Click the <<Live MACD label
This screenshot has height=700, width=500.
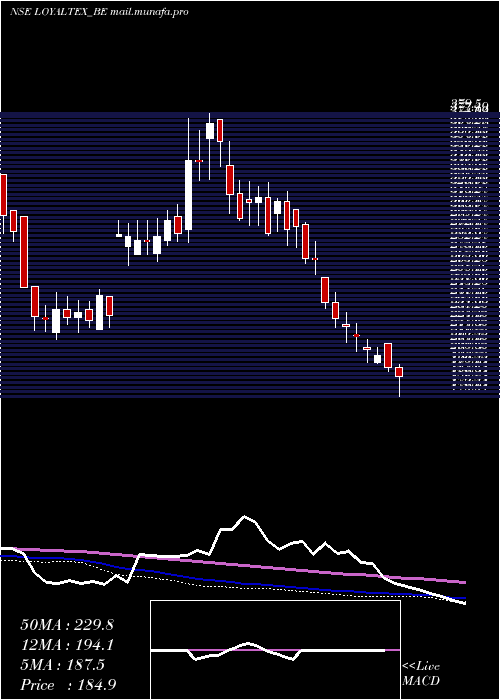[421, 673]
